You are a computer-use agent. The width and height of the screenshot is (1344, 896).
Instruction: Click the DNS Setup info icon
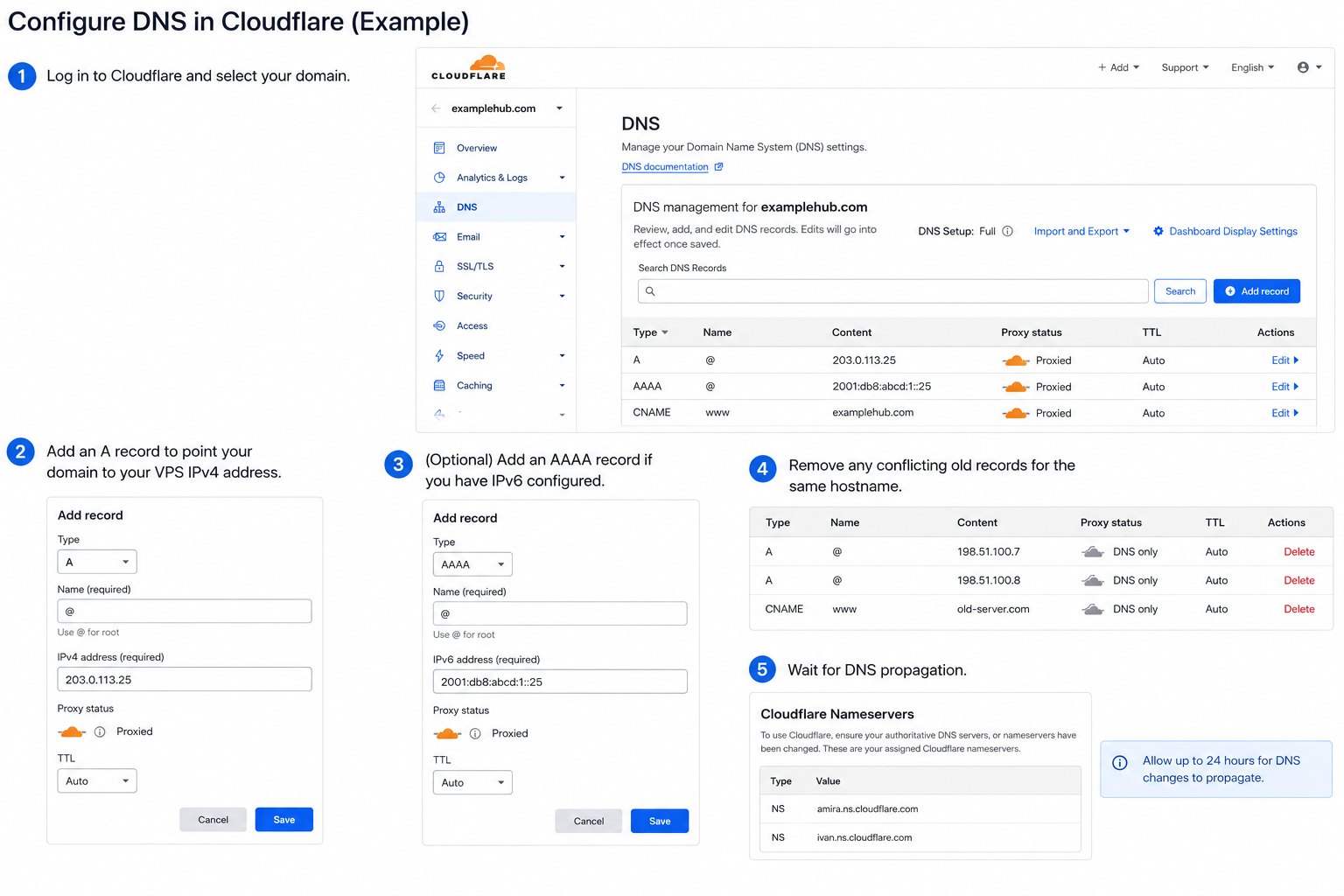pos(1007,231)
